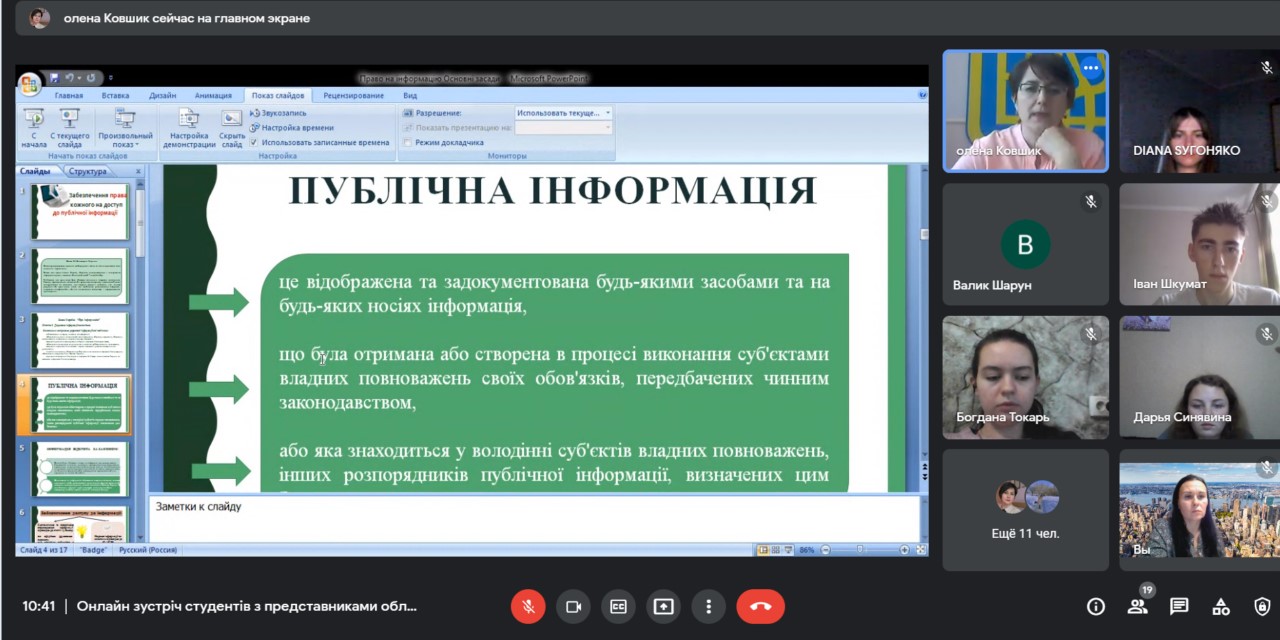Show the participants list icon
1280x640 pixels.
coord(1137,606)
